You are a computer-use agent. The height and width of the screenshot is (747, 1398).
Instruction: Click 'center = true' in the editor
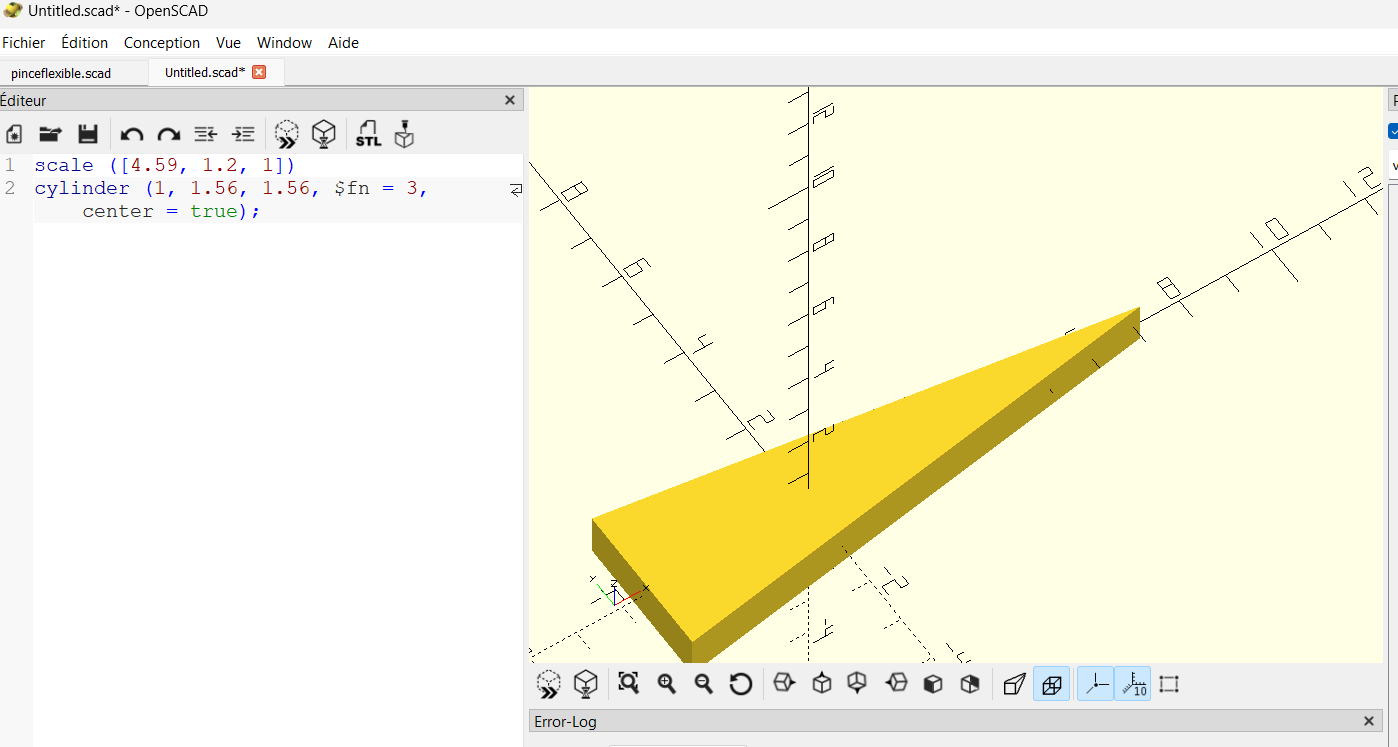(160, 211)
